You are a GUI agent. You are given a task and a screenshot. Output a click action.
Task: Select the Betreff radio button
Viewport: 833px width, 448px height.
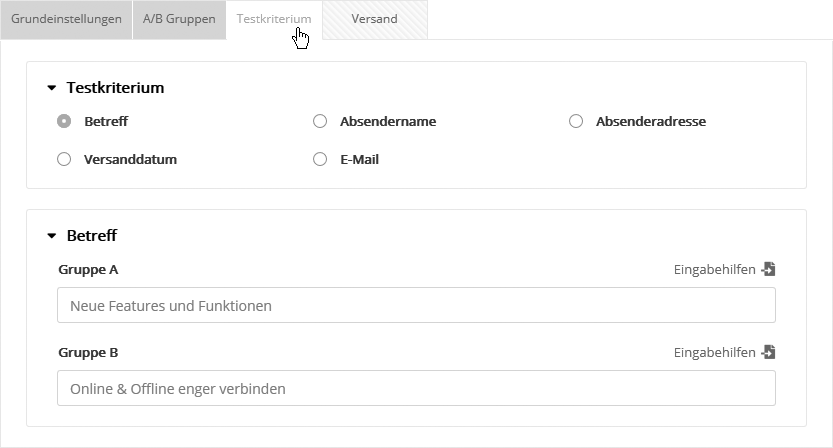[64, 121]
